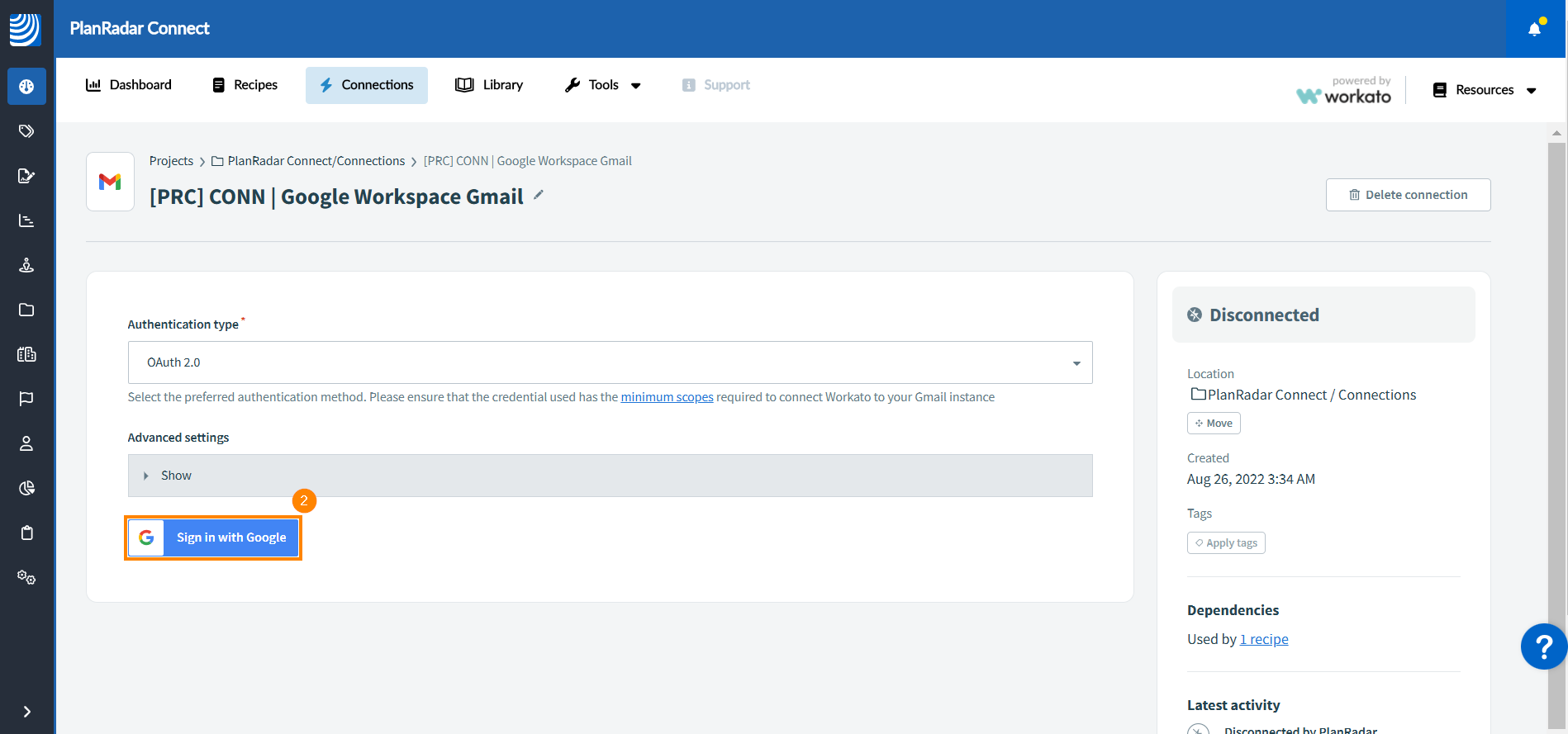1568x734 pixels.
Task: Open the user profile icon in sidebar
Action: coord(26,443)
